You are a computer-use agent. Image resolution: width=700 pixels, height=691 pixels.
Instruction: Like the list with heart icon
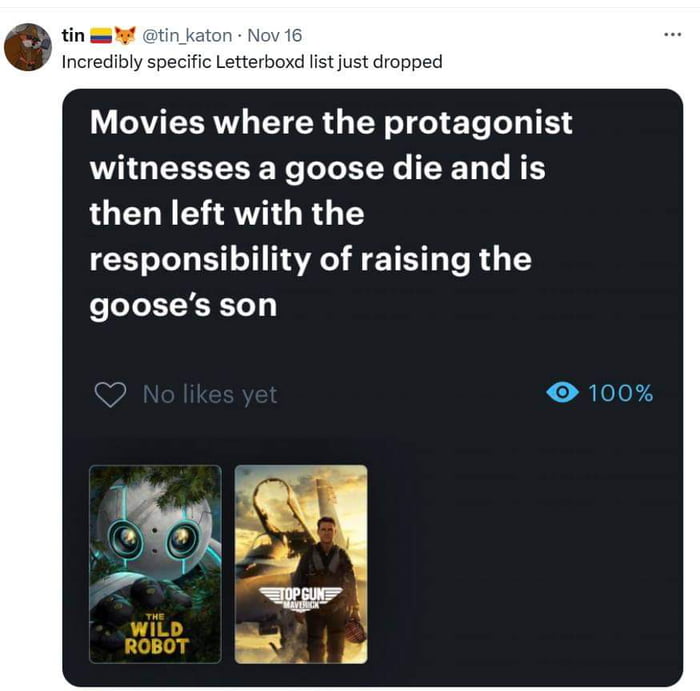(x=110, y=395)
